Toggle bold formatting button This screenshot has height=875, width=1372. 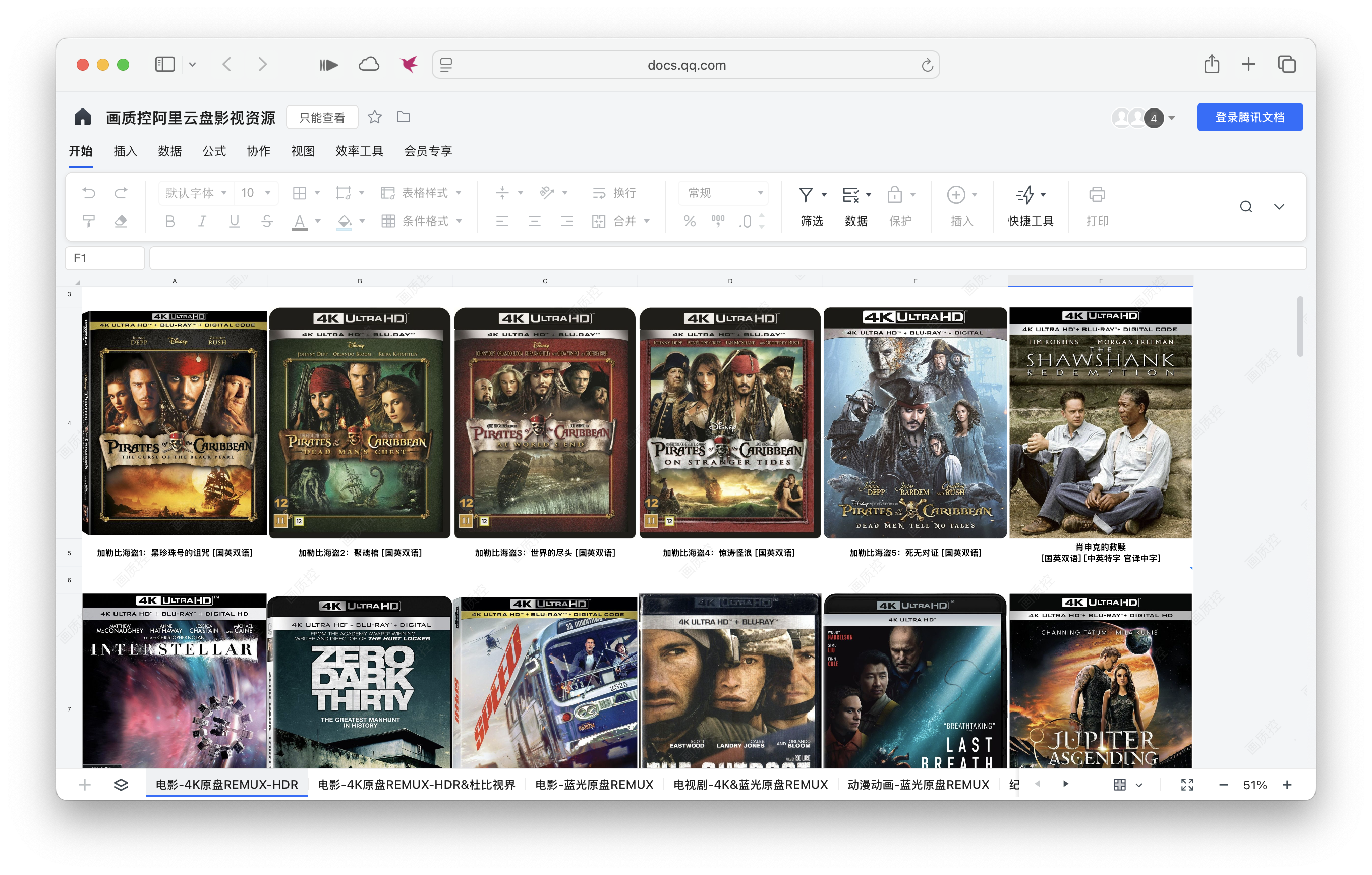click(170, 221)
